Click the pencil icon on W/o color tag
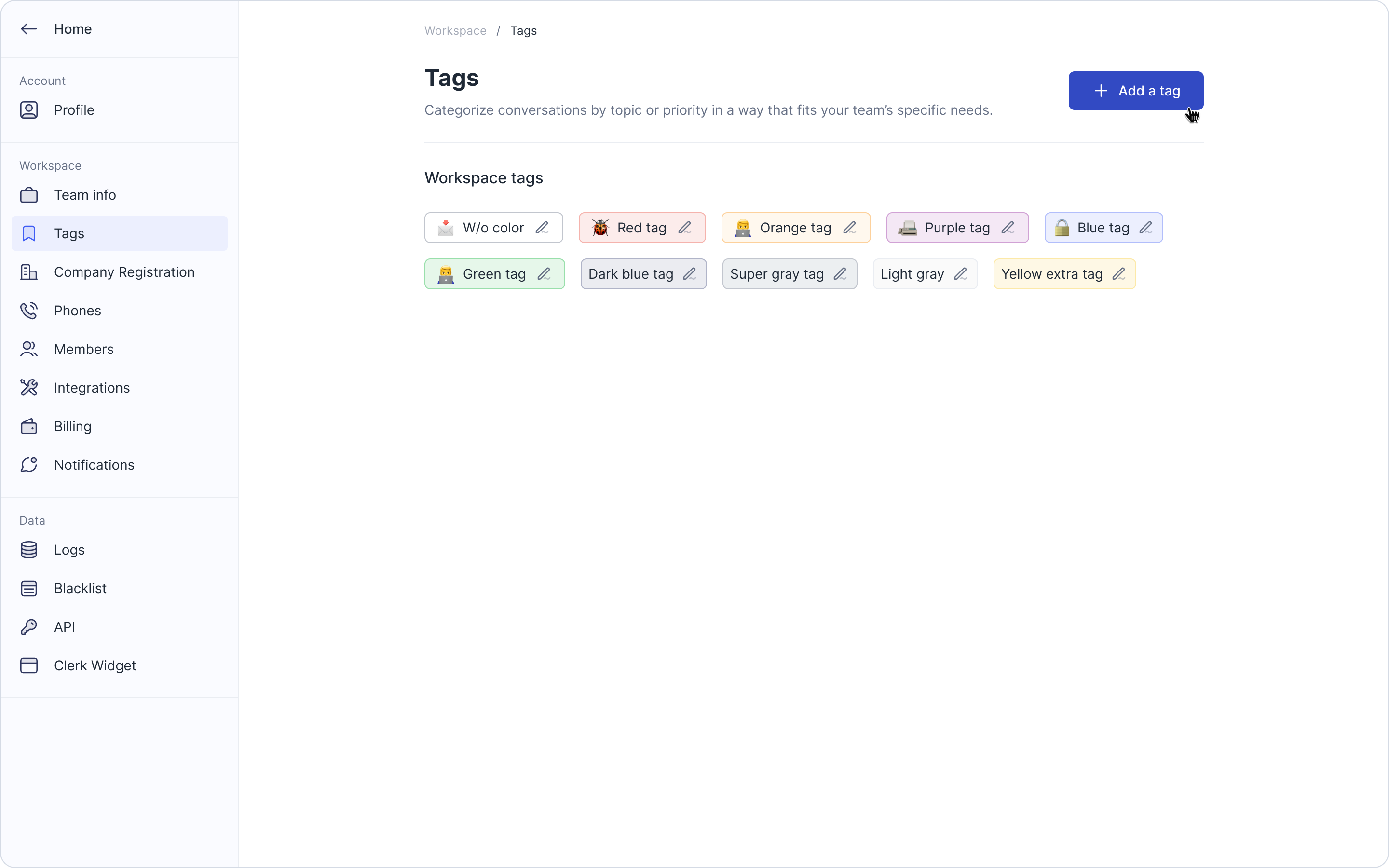1389x868 pixels. pos(542,228)
